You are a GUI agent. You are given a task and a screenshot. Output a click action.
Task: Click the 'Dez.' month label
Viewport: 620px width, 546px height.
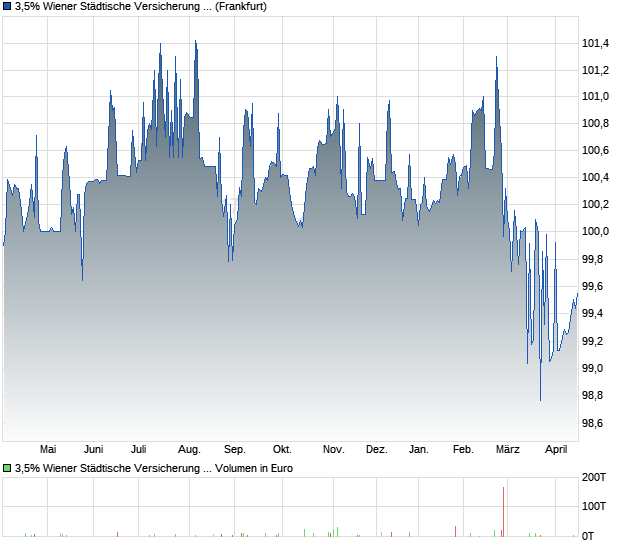click(376, 450)
